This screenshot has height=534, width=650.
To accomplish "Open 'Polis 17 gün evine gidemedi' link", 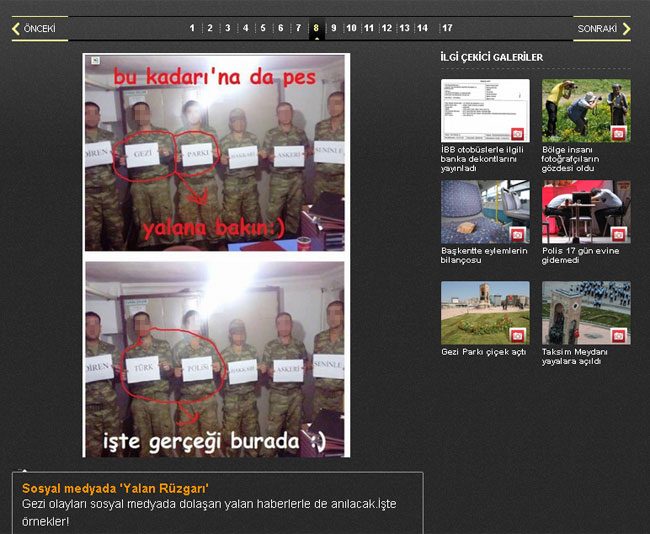I will (x=580, y=256).
